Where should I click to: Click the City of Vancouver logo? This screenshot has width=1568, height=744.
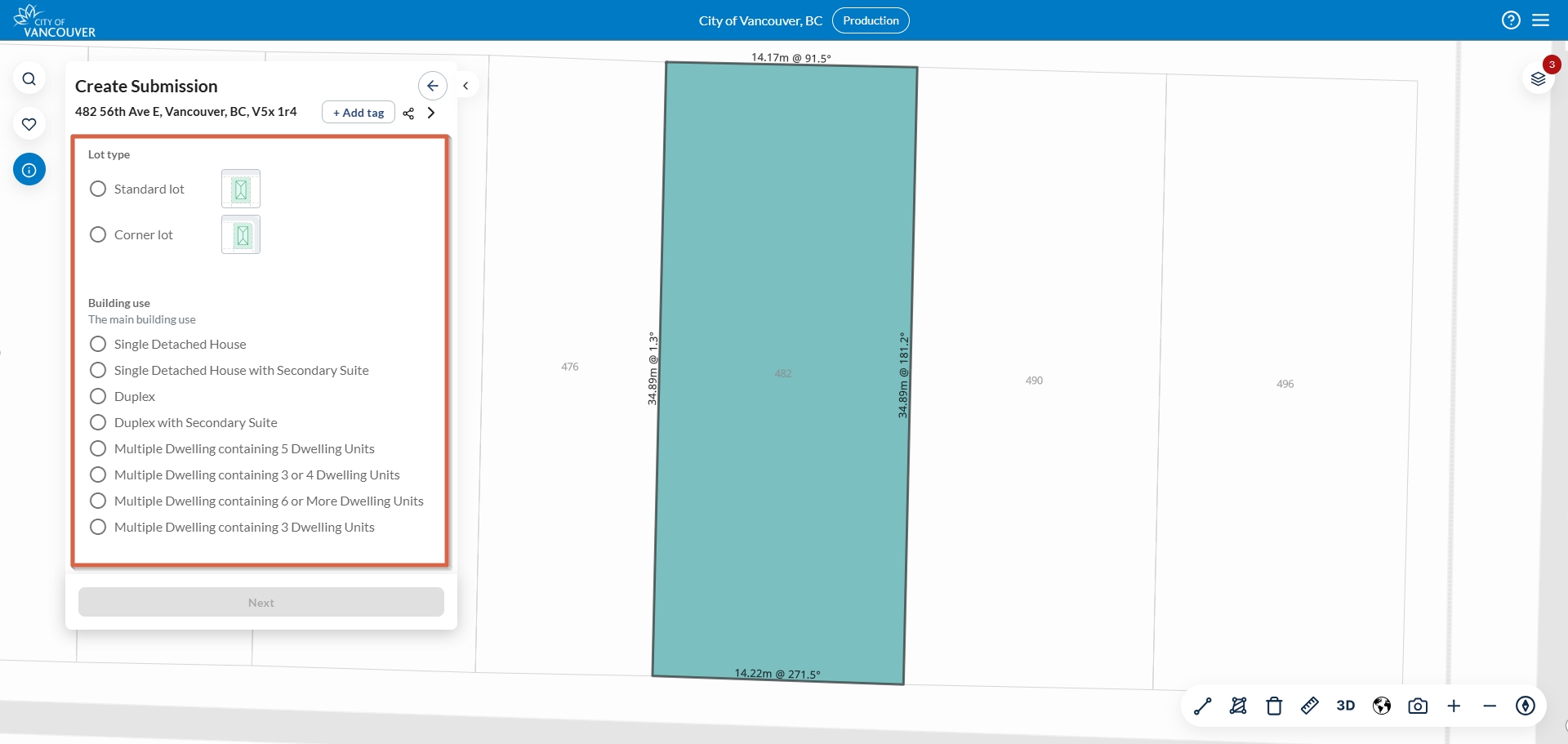55,21
